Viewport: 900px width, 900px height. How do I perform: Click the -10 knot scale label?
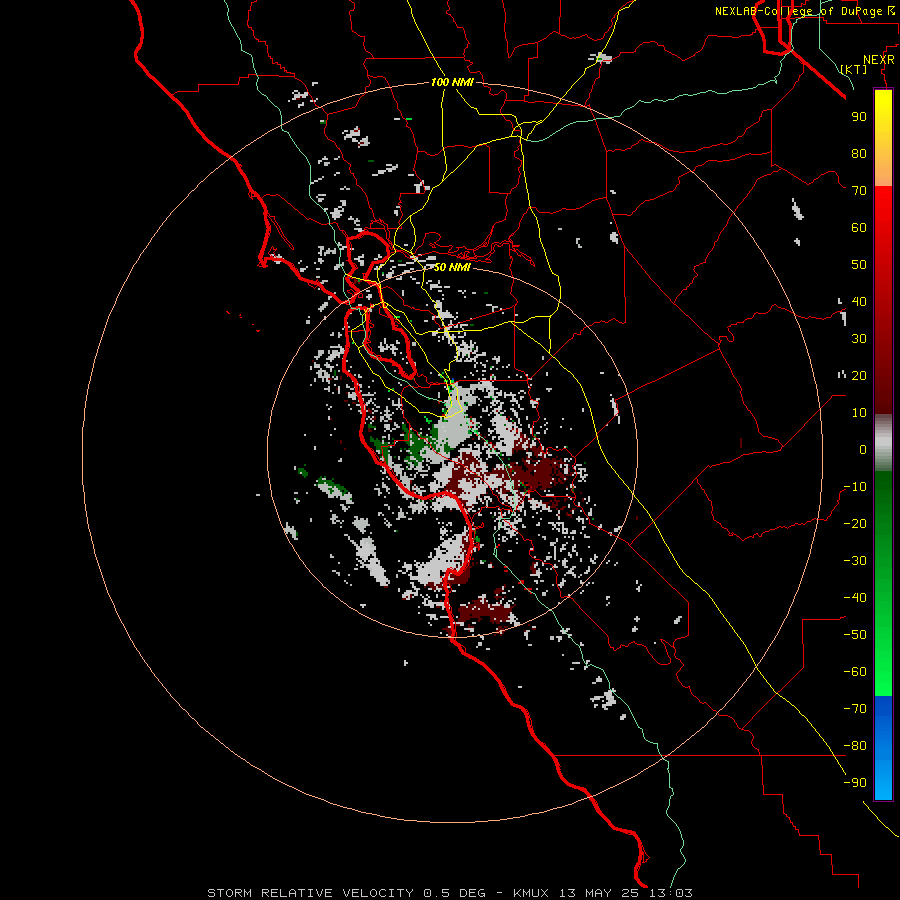point(855,487)
